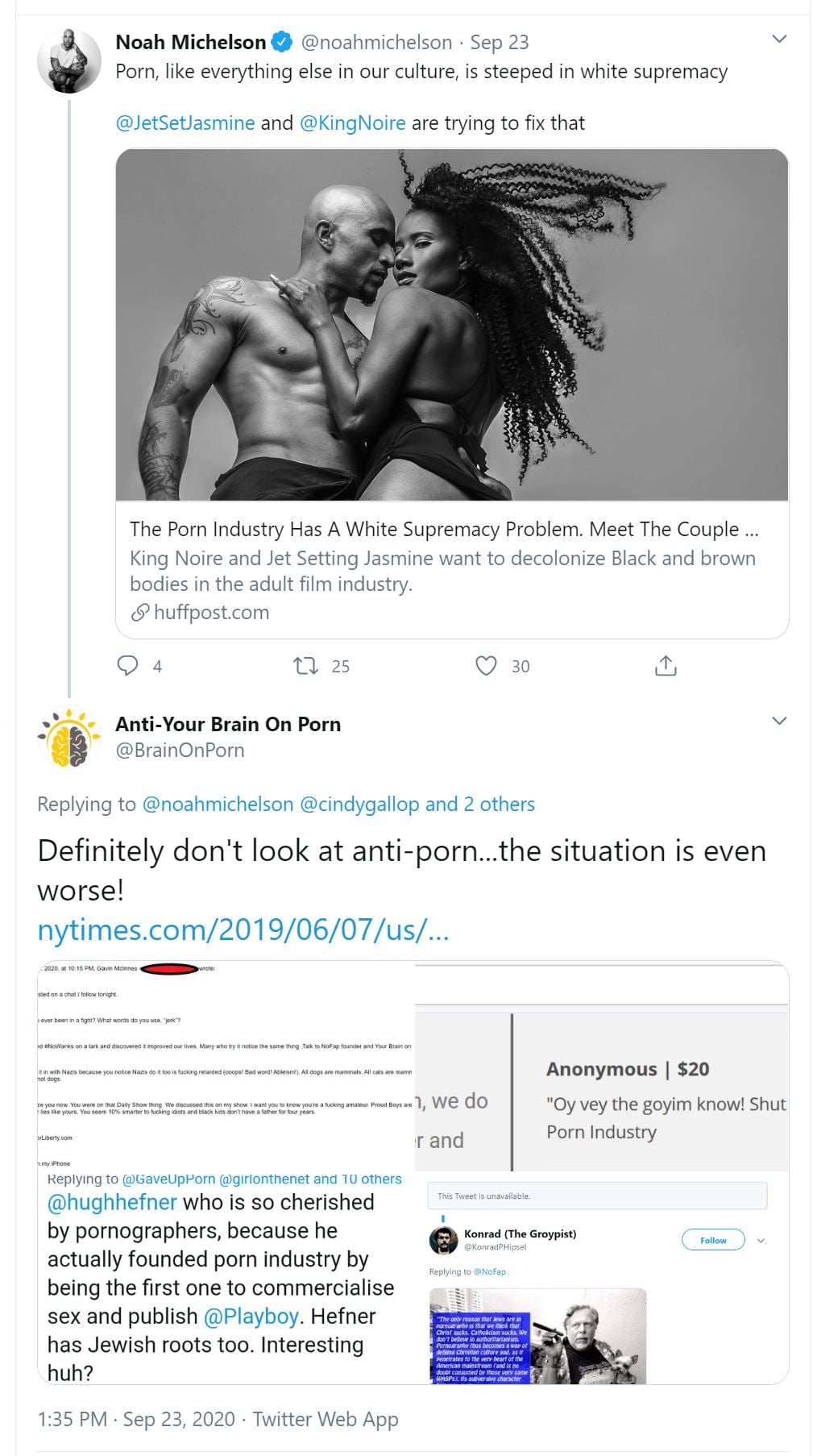Viewport: 817px width, 1456px height.
Task: Open the HuffPost article preview image
Action: [x=452, y=325]
